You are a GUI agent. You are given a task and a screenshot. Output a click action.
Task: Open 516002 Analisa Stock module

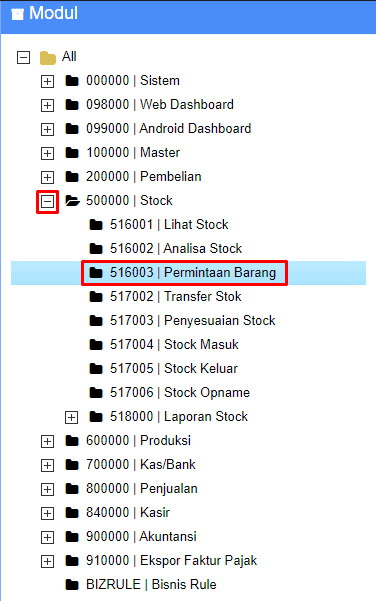(x=176, y=248)
